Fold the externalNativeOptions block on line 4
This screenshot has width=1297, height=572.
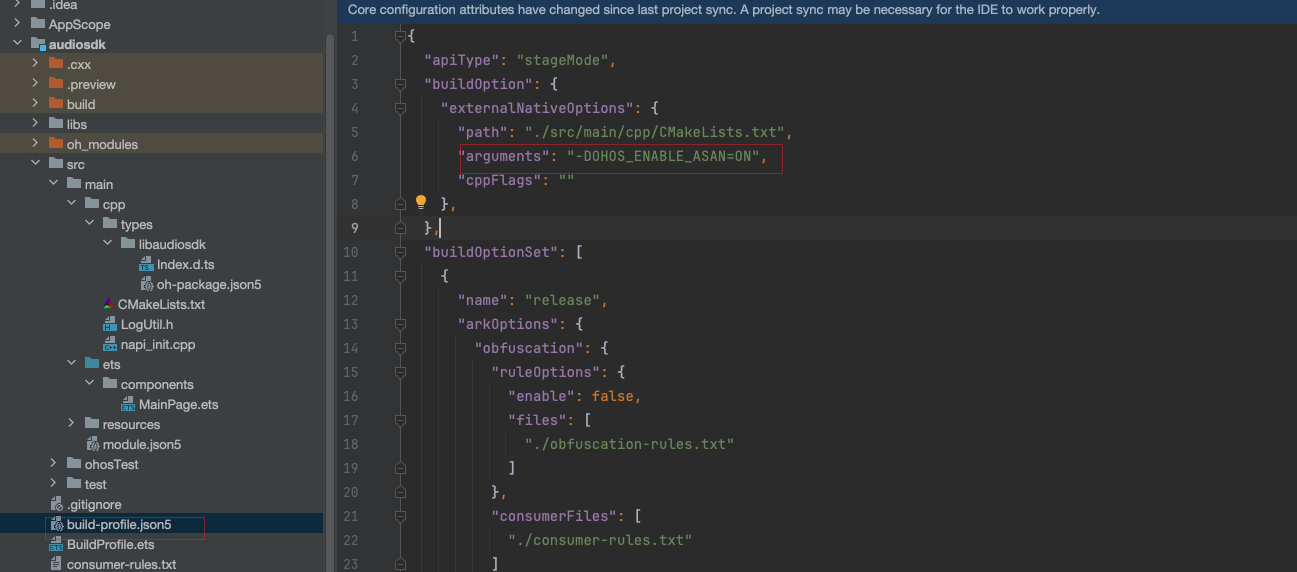click(401, 108)
